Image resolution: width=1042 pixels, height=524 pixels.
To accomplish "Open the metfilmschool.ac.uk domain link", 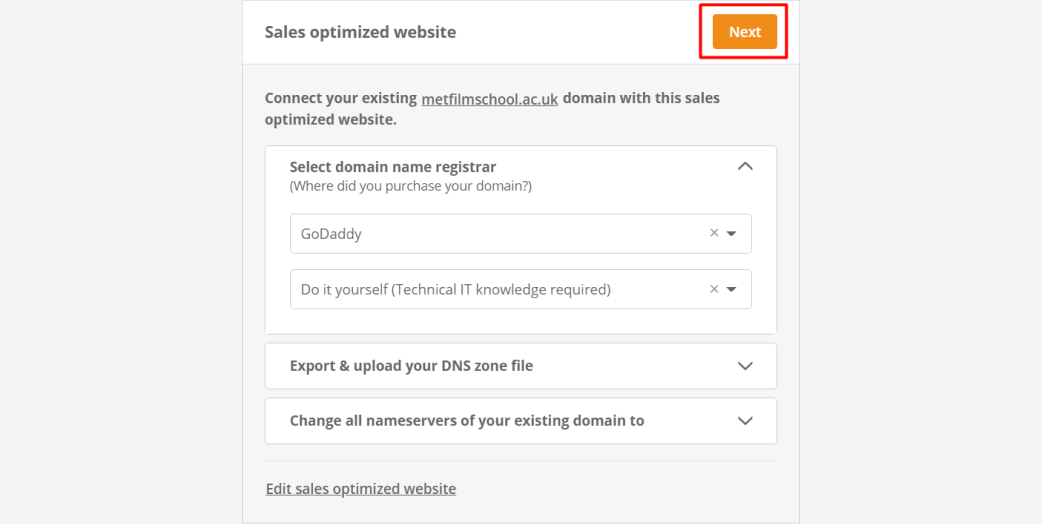I will point(490,99).
